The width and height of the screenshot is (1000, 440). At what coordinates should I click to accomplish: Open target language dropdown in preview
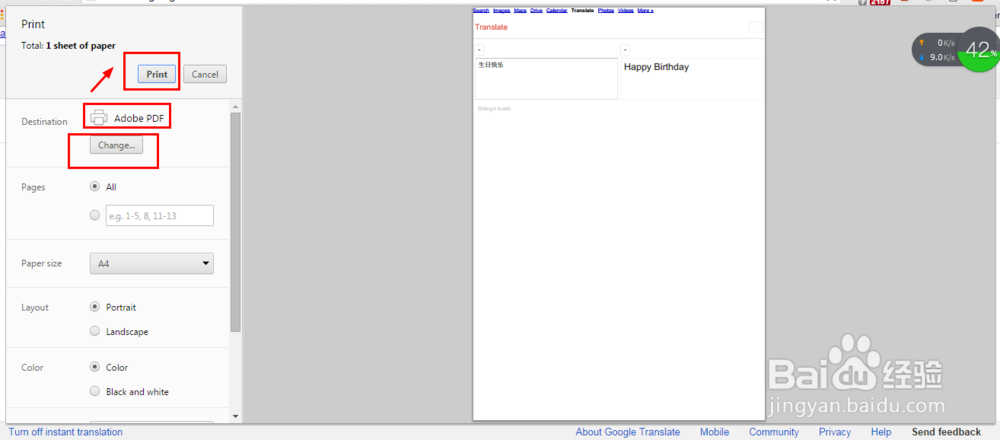click(x=625, y=50)
